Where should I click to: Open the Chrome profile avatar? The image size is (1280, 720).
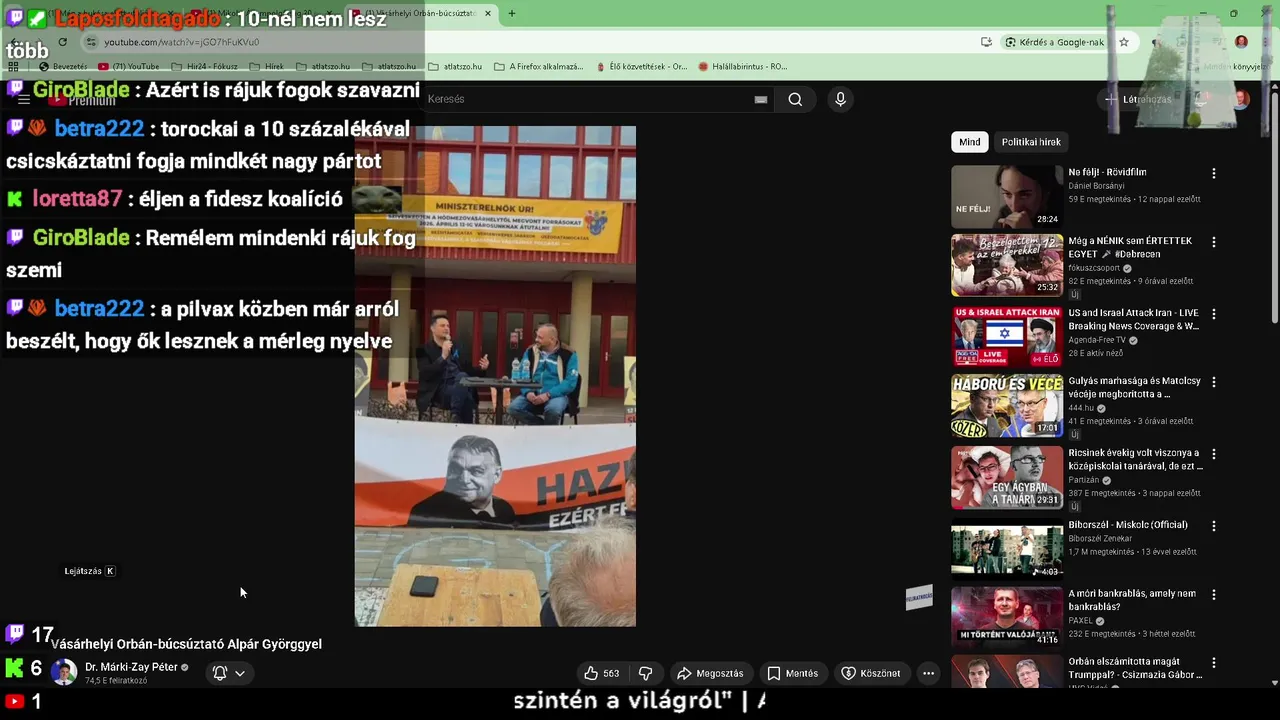point(1241,42)
